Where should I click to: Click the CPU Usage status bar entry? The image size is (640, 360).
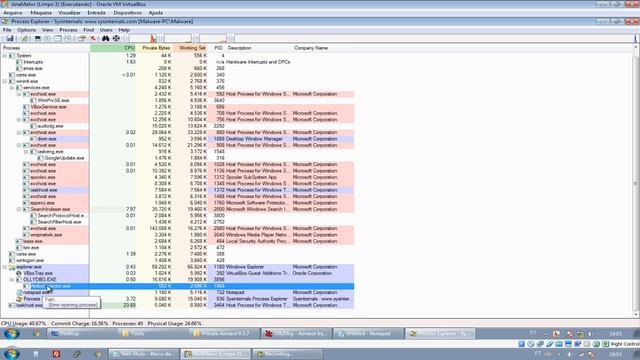click(x=24, y=324)
